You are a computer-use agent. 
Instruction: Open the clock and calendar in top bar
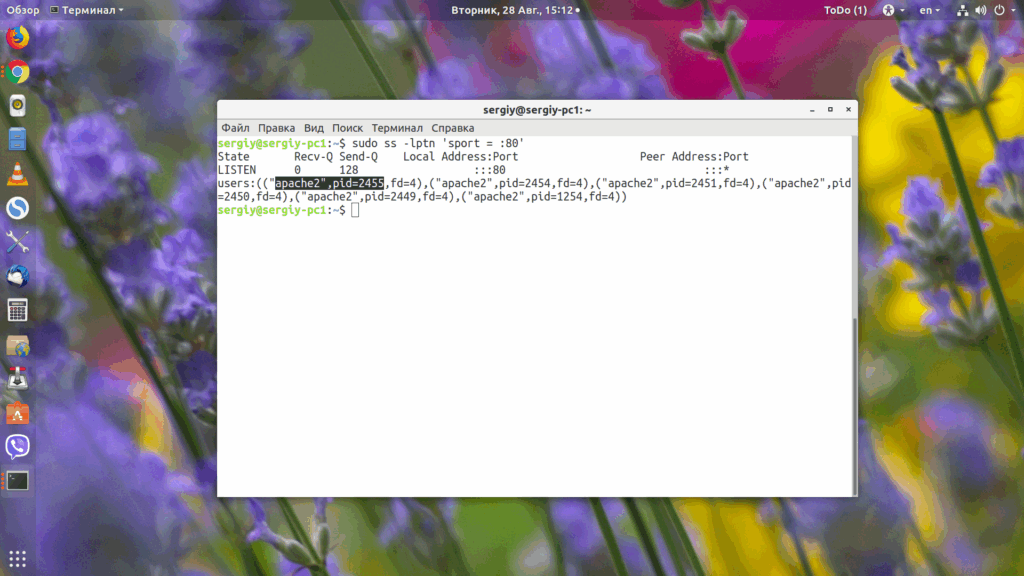515,10
